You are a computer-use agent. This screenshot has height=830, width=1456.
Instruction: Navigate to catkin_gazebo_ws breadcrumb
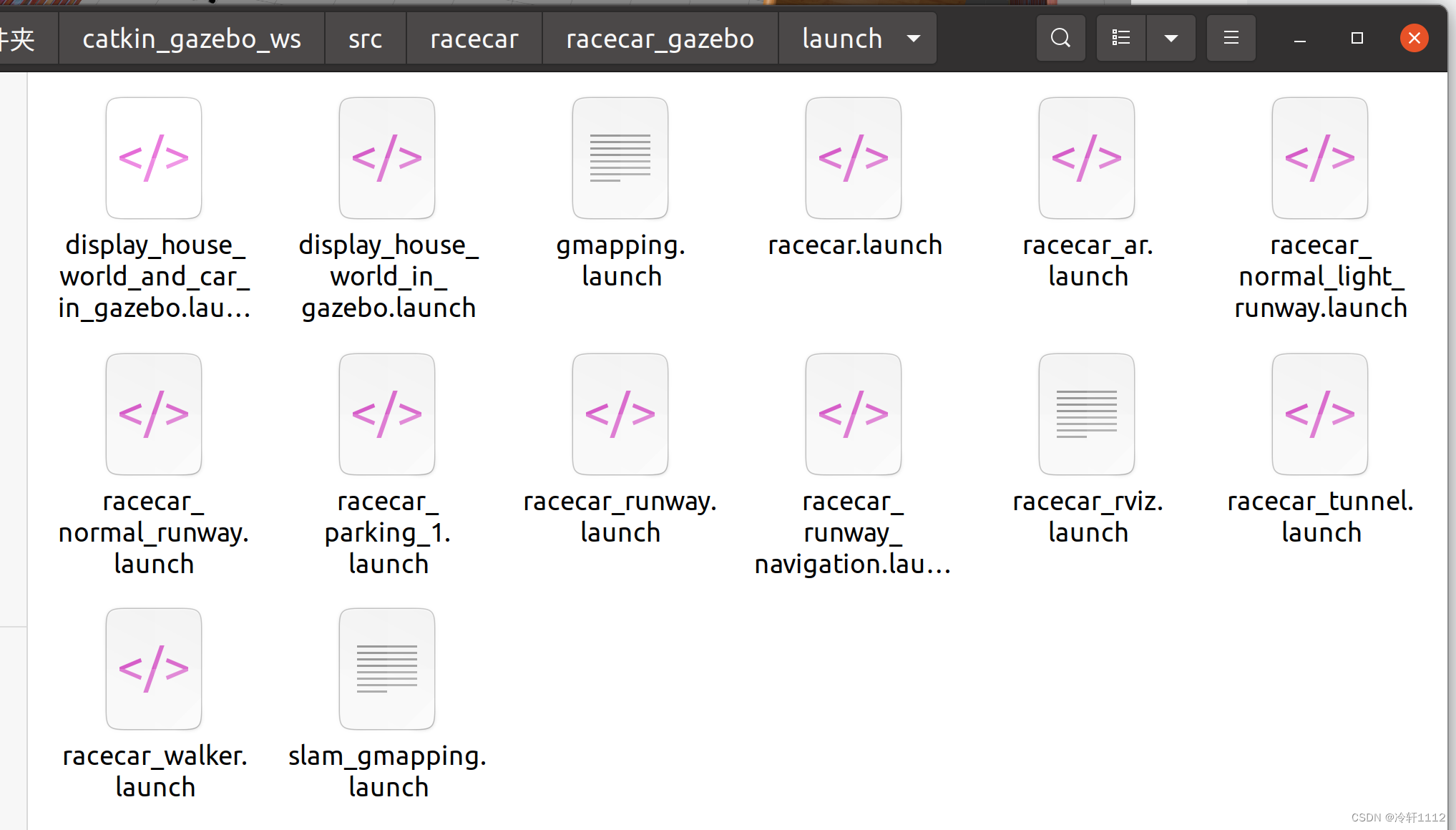click(191, 38)
